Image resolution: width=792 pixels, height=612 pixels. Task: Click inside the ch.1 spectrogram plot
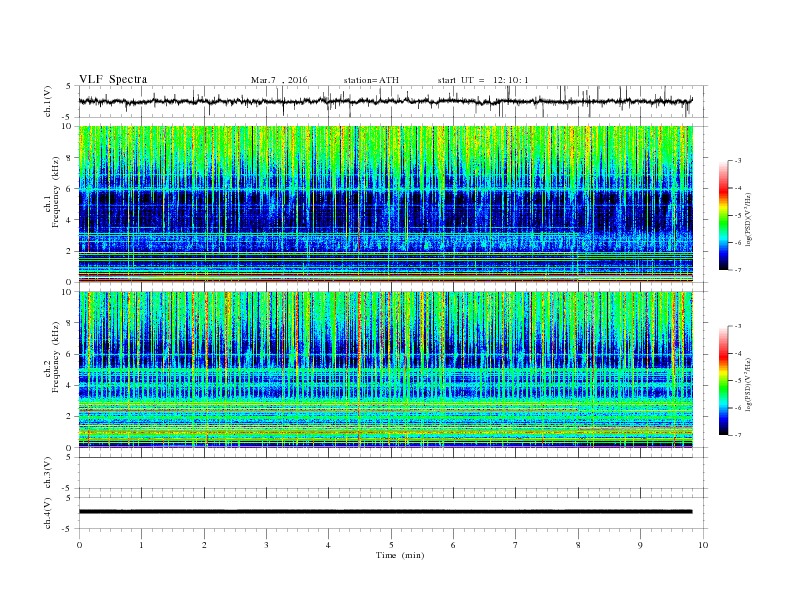[x=386, y=204]
